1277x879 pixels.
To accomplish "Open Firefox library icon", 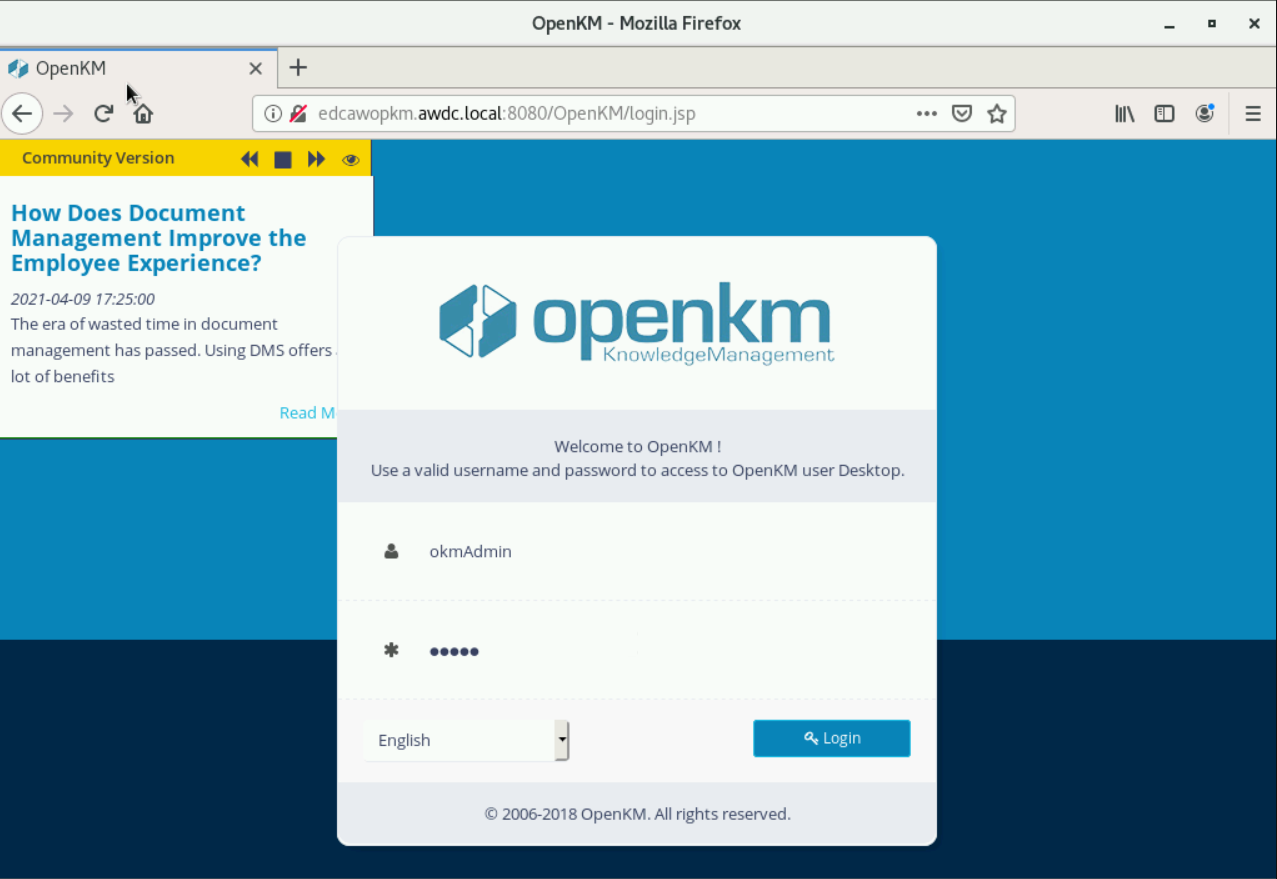I will [1125, 114].
